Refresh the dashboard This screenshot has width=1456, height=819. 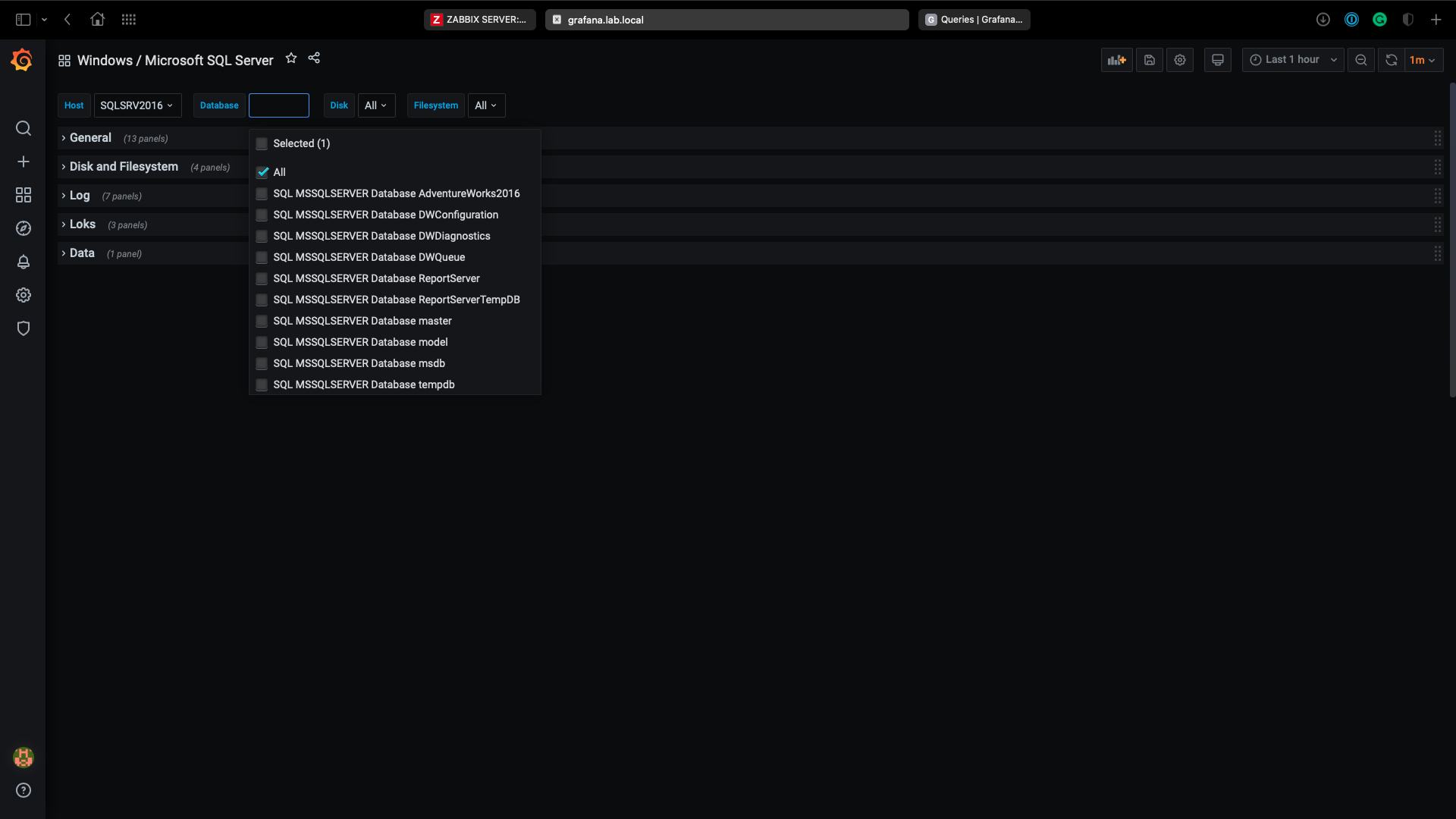tap(1391, 60)
